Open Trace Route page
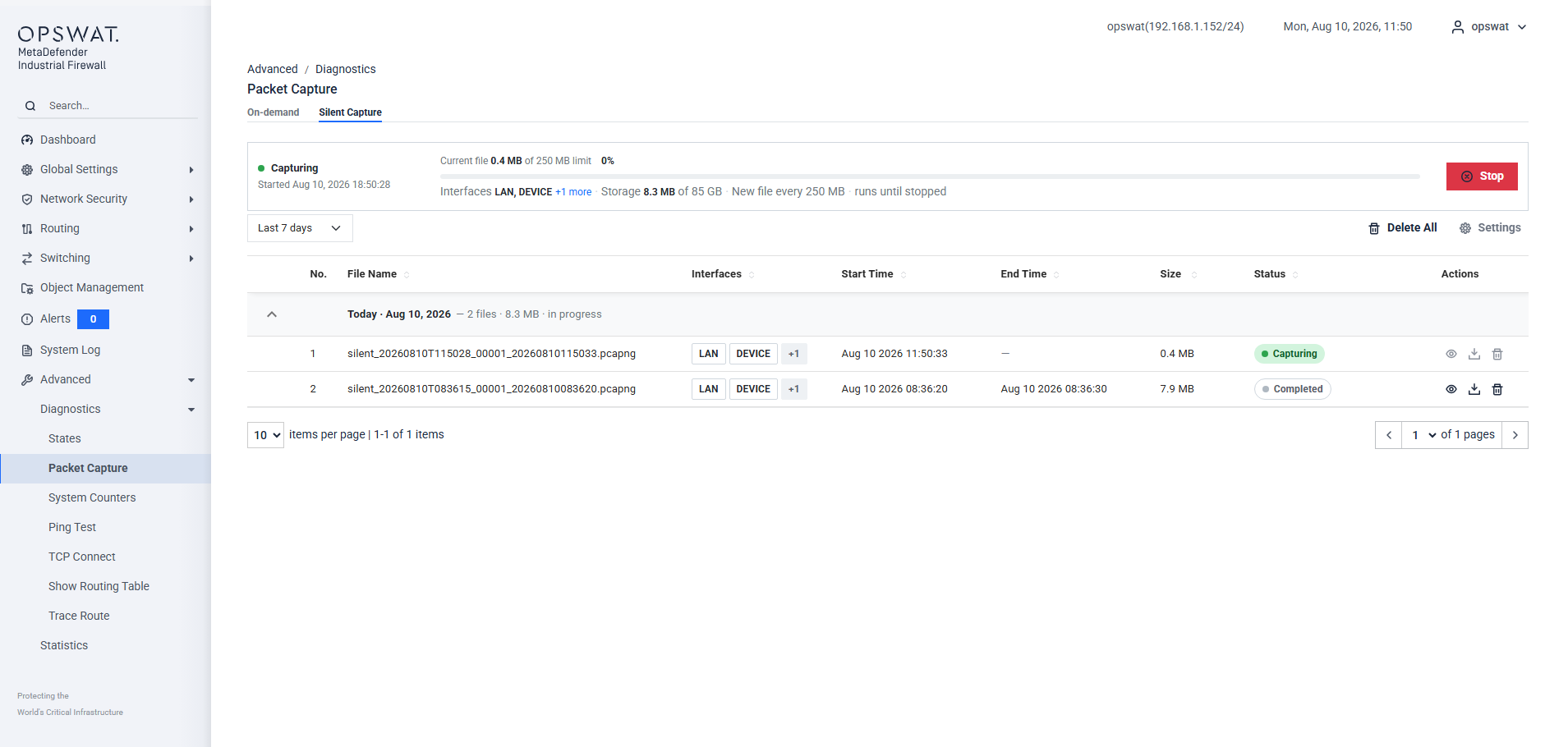 (79, 616)
